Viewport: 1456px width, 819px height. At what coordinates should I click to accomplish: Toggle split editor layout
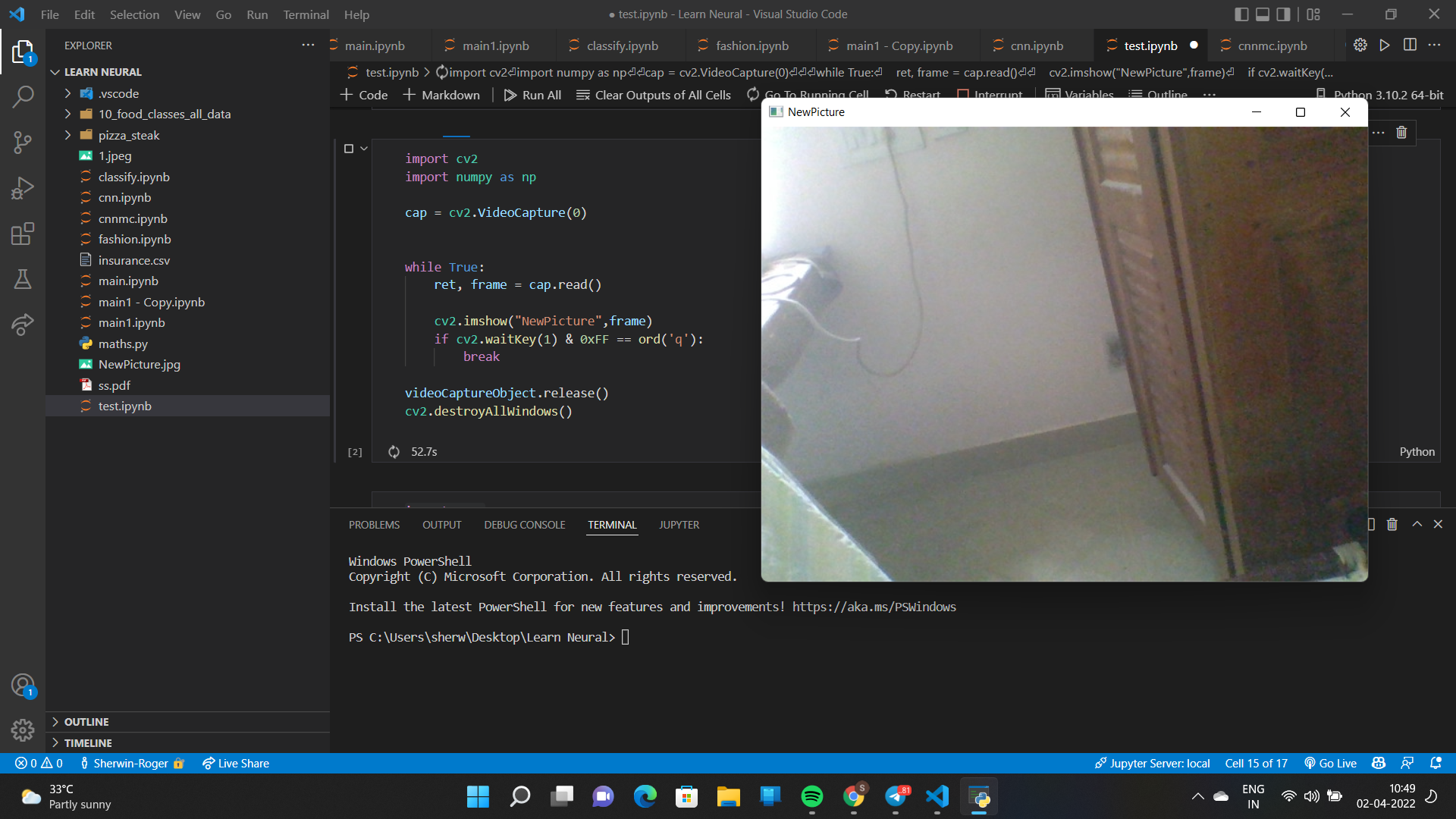click(1410, 45)
